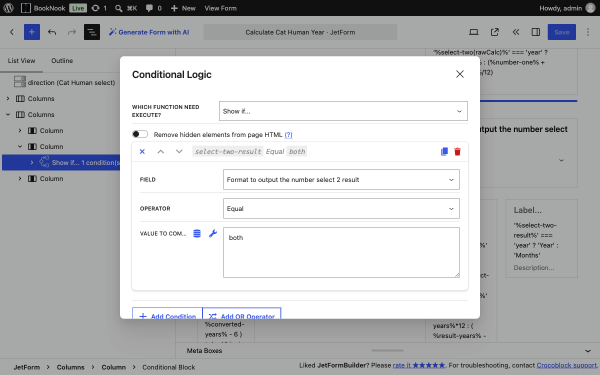Open the Crocoblock support link

(566, 365)
